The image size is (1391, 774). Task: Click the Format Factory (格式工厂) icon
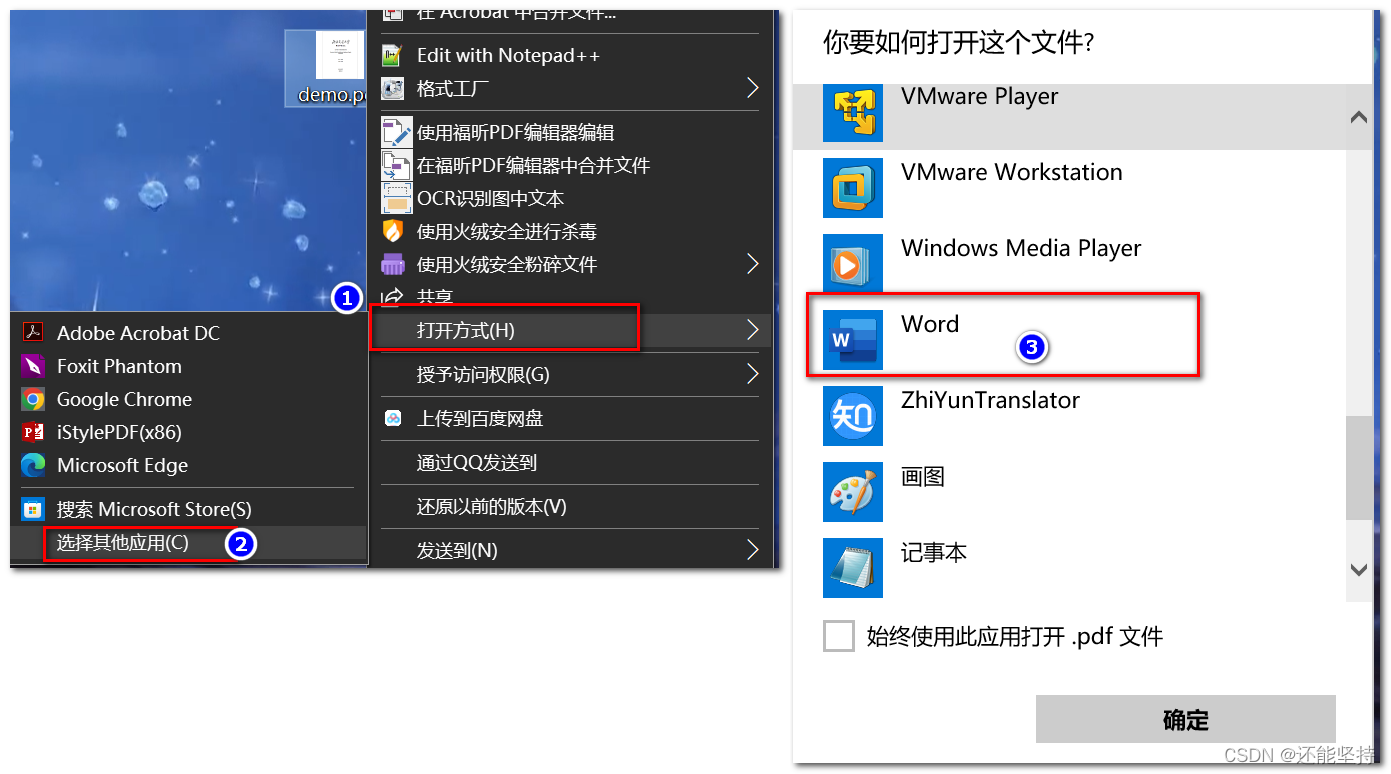(394, 89)
